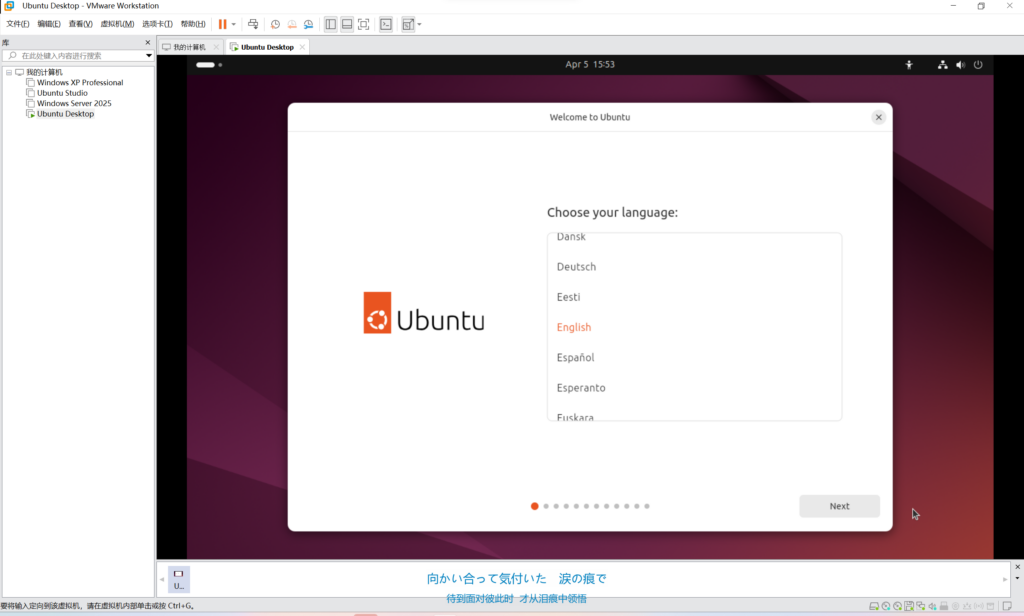Viewport: 1024px width, 616px height.
Task: Open the 虚拟机(M) menu
Action: 117,24
